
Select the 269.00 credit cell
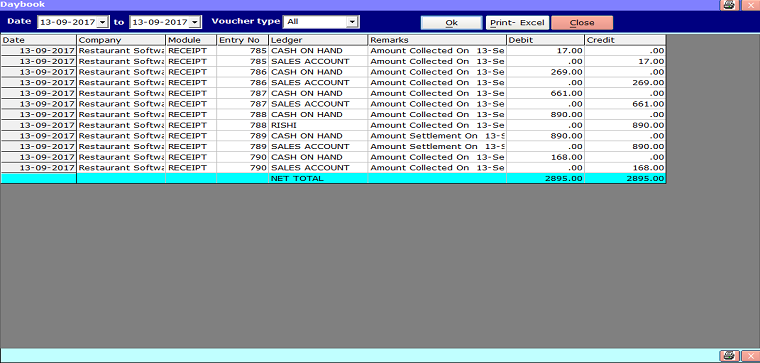point(625,82)
